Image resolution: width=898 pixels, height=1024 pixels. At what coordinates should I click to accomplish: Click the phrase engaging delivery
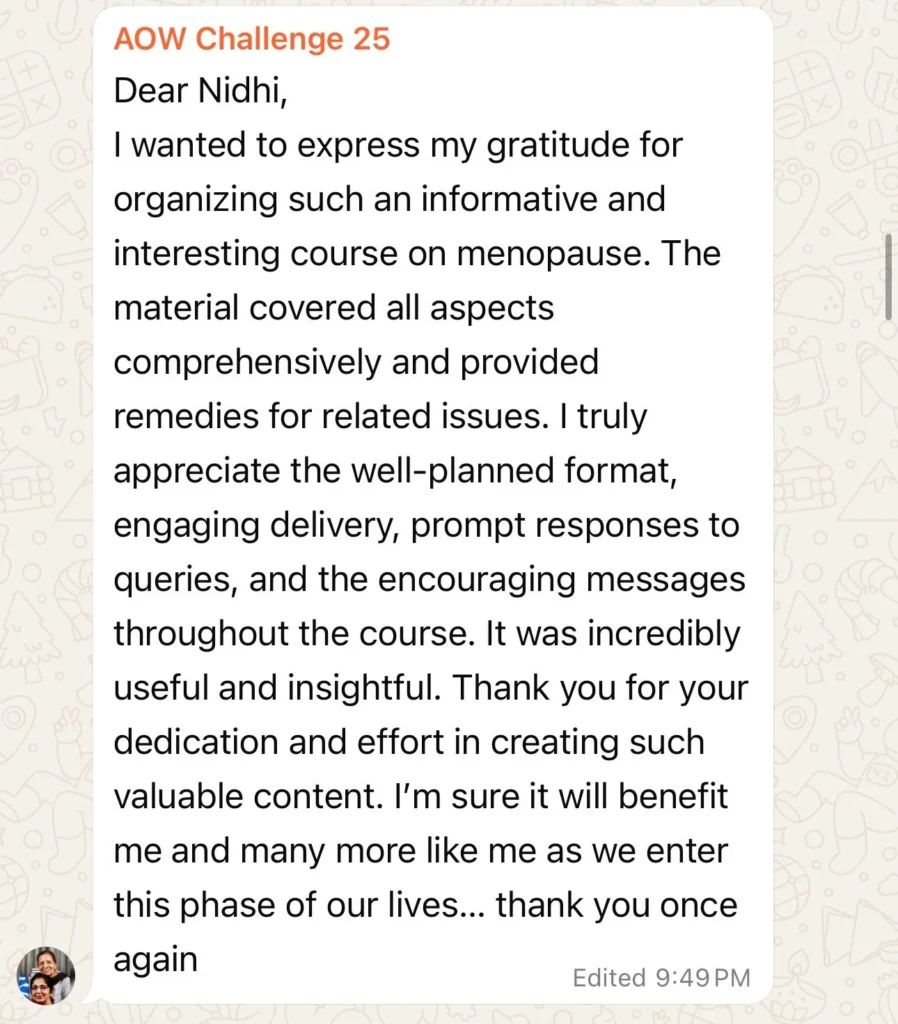click(258, 525)
